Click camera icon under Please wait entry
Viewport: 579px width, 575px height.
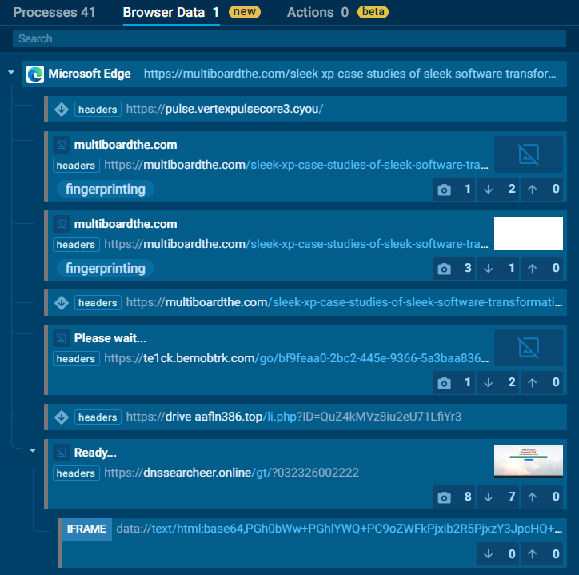pos(444,383)
